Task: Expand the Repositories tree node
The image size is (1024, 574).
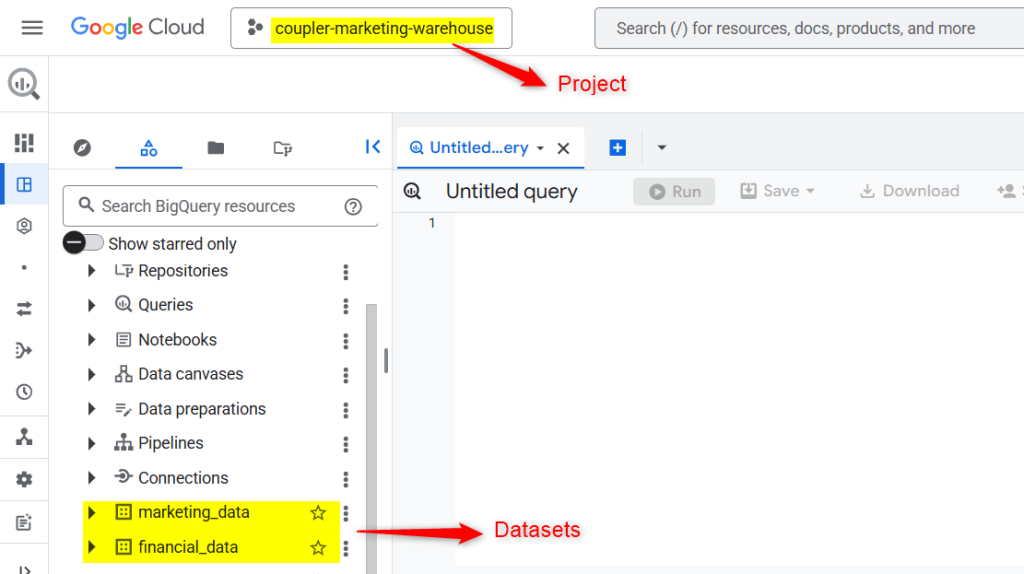Action: coord(91,270)
